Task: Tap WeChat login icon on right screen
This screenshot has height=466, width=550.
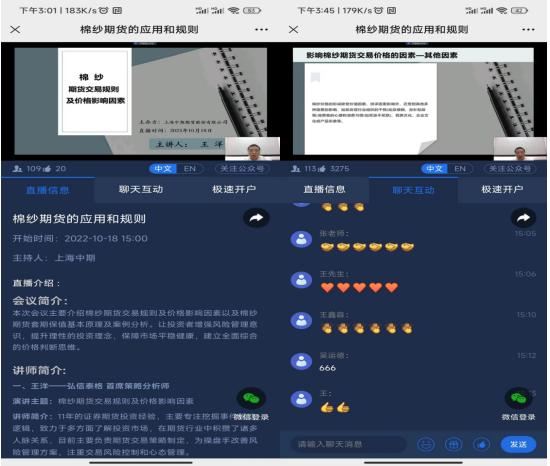Action: coord(518,398)
